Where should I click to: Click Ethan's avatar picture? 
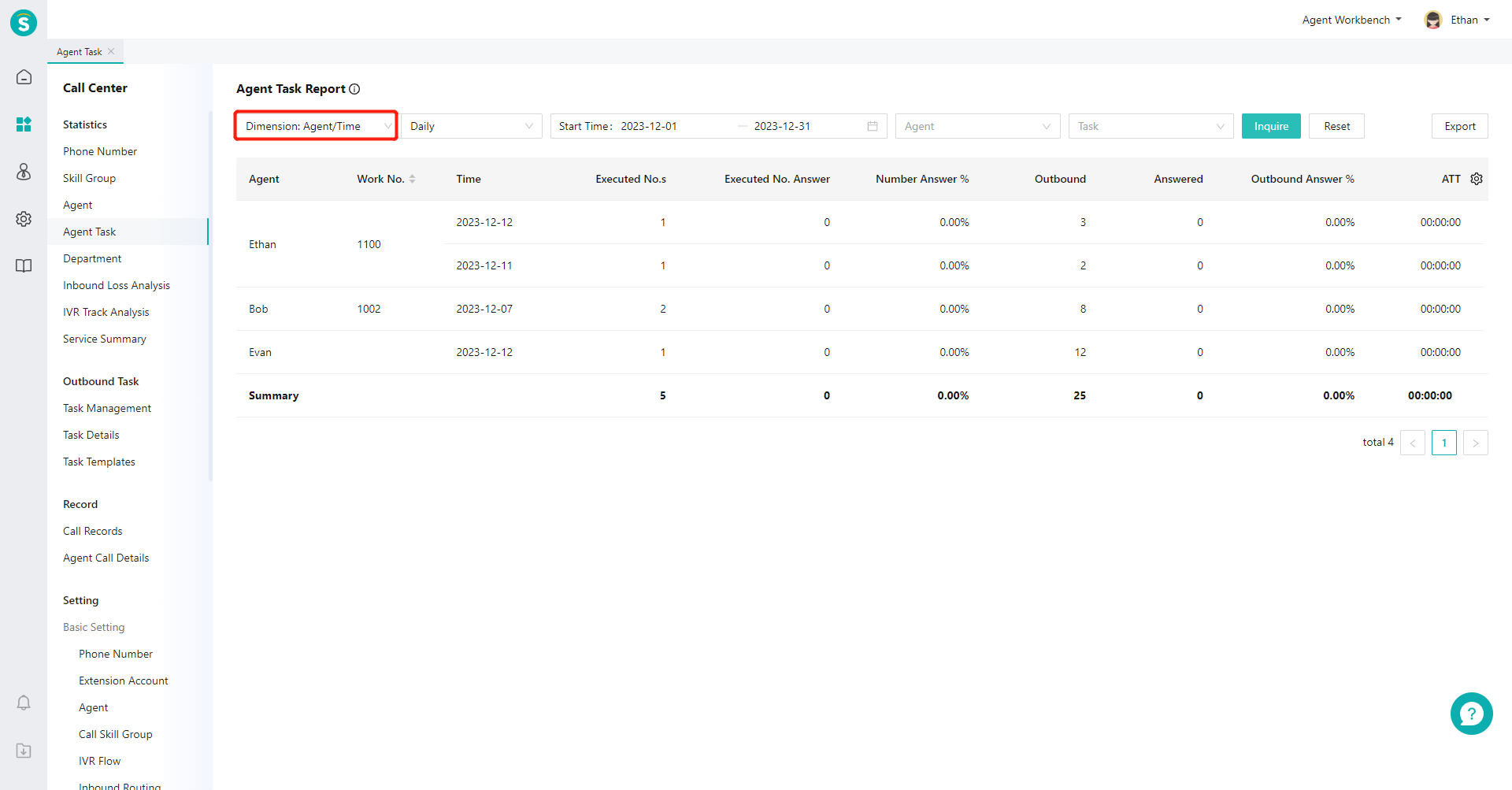1433,20
